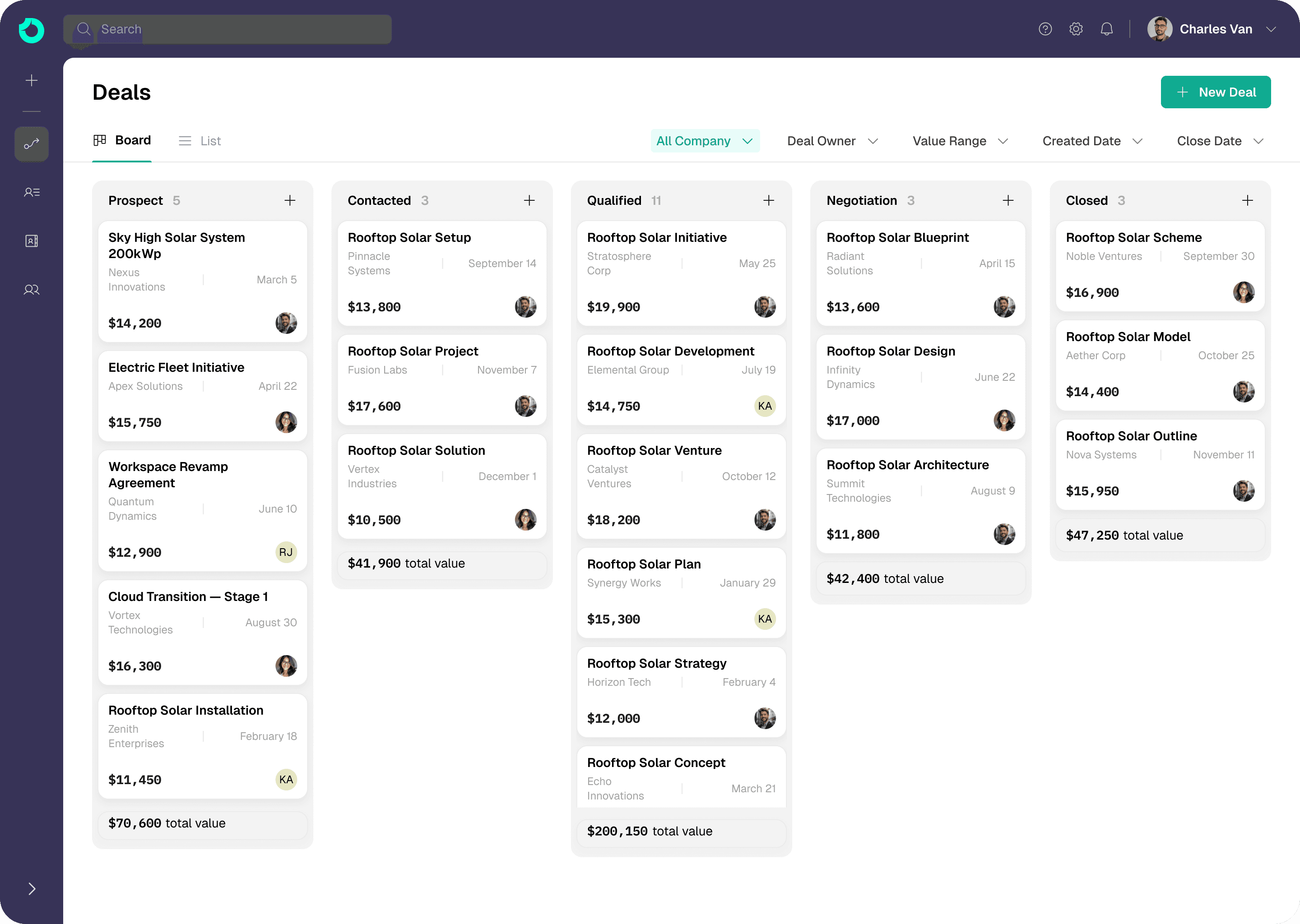Viewport: 1300px width, 924px height.
Task: Open the Value Range filter dropdown
Action: tap(961, 140)
